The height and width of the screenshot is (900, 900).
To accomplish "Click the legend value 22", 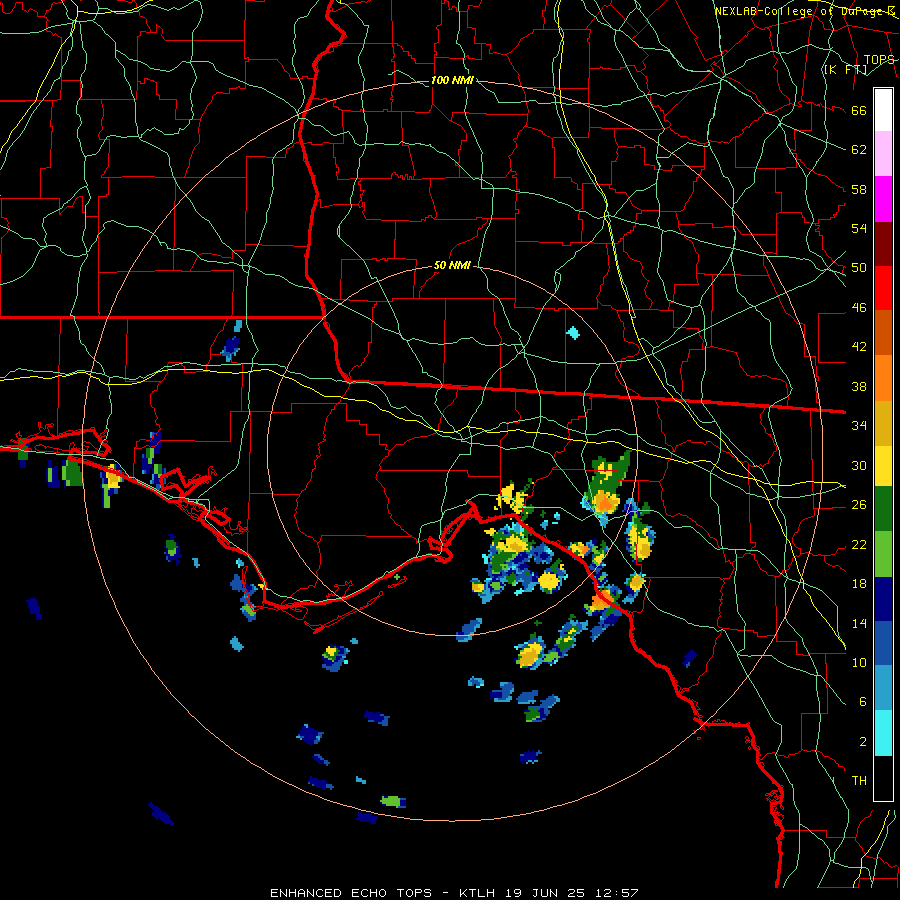I will [x=859, y=544].
